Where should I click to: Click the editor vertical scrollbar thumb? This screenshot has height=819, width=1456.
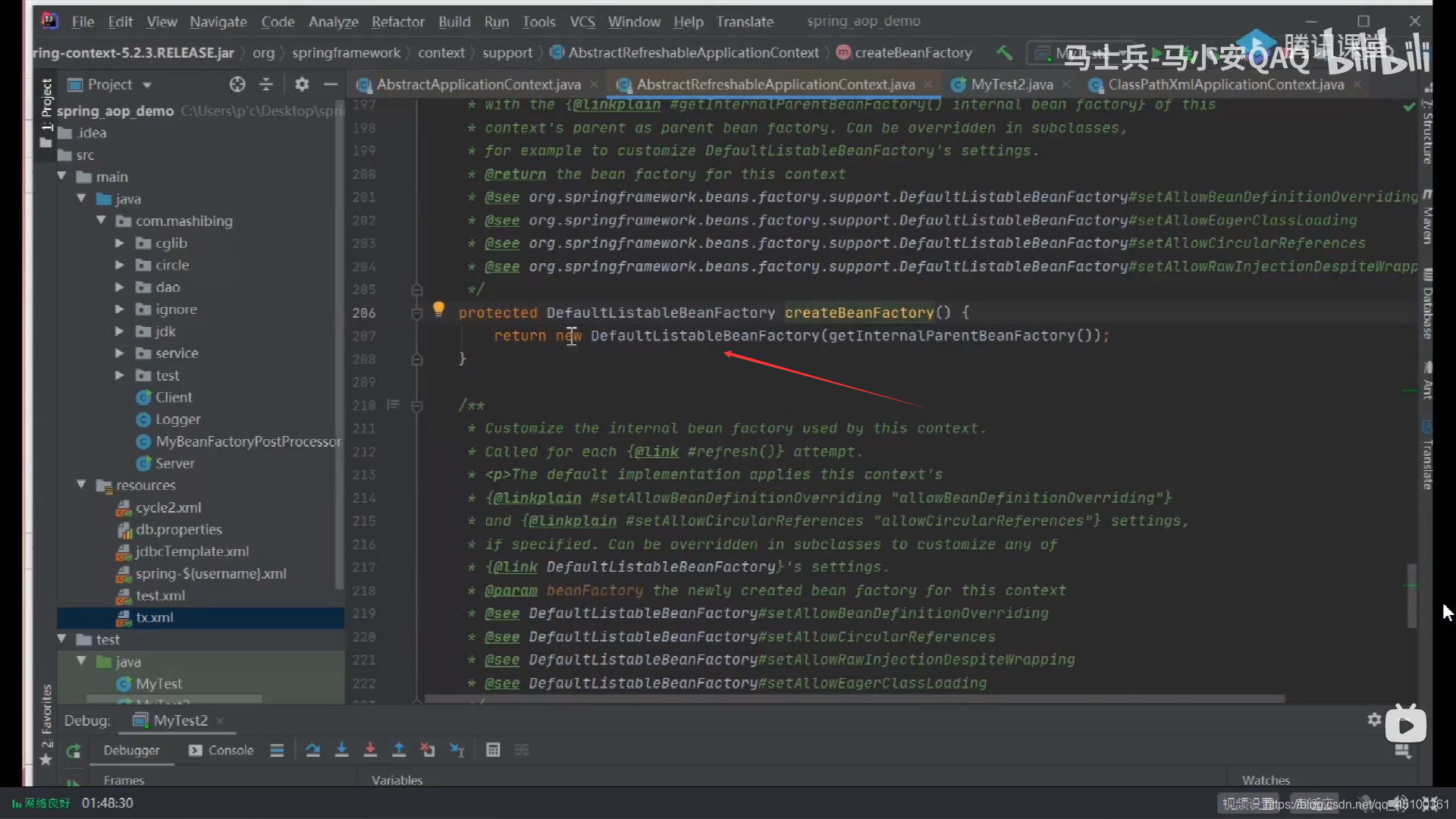coord(1411,595)
